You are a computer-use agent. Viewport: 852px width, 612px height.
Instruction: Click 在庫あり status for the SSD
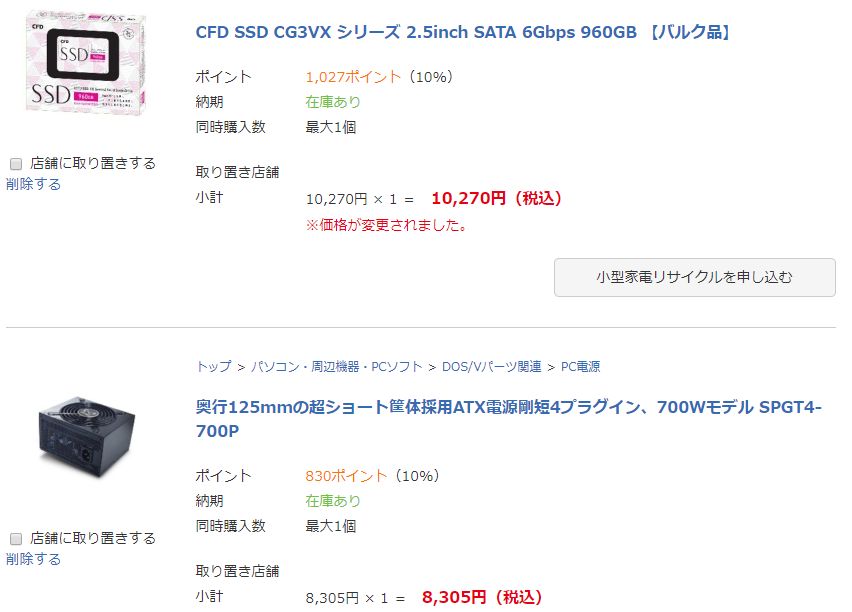tap(333, 102)
